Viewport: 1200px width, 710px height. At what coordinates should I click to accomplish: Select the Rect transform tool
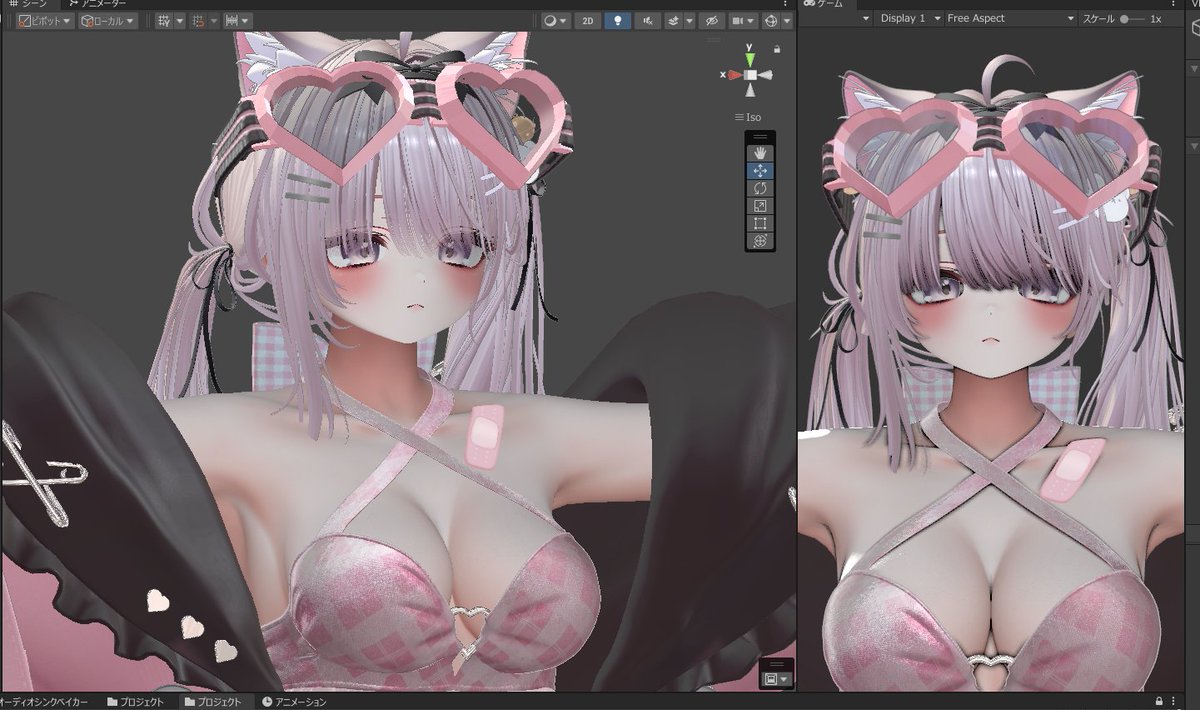(x=759, y=223)
